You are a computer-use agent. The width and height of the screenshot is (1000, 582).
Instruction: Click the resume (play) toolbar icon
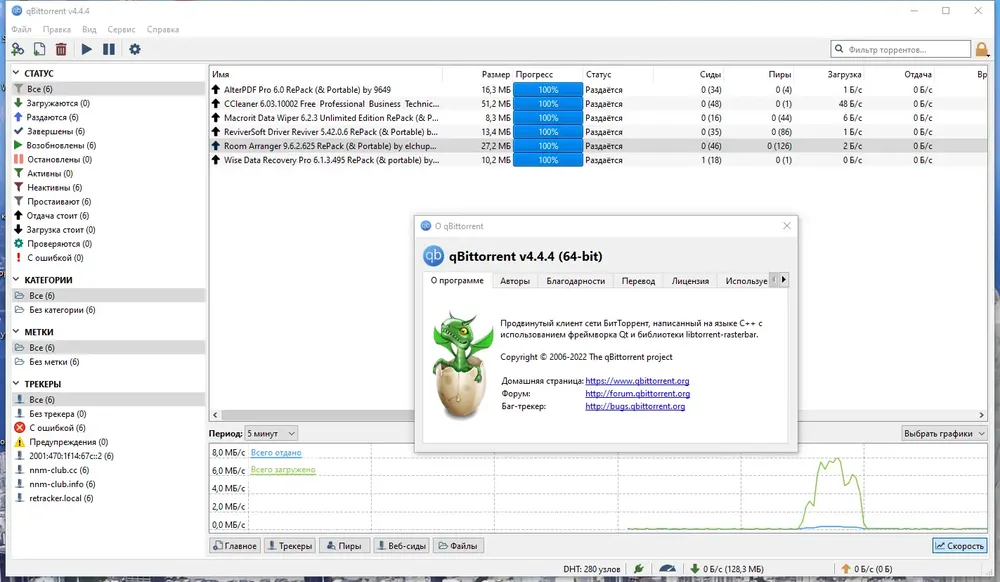click(87, 49)
